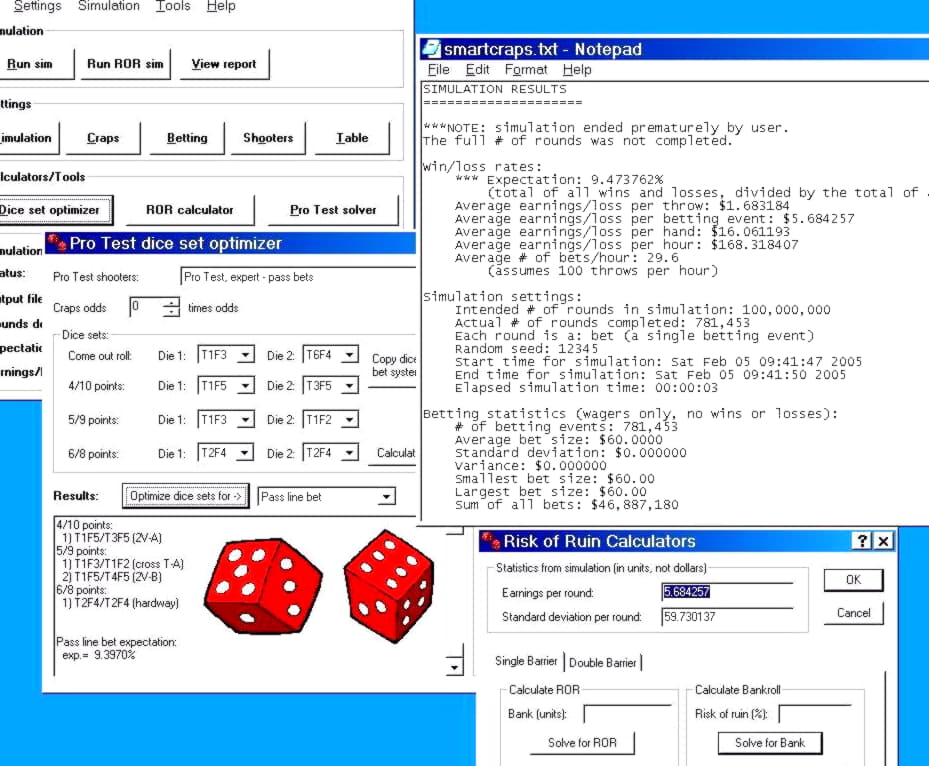Open the Craps settings button
Screen dimensions: 929x766
coord(103,138)
